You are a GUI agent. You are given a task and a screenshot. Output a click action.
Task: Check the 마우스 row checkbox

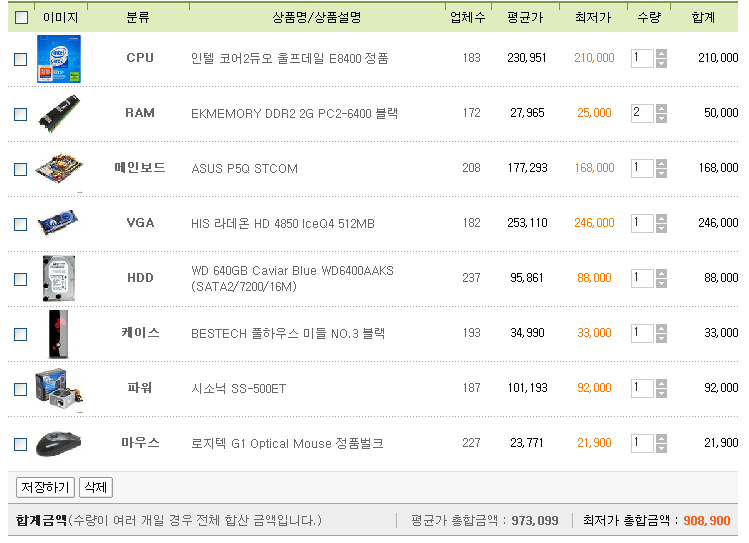pos(21,444)
